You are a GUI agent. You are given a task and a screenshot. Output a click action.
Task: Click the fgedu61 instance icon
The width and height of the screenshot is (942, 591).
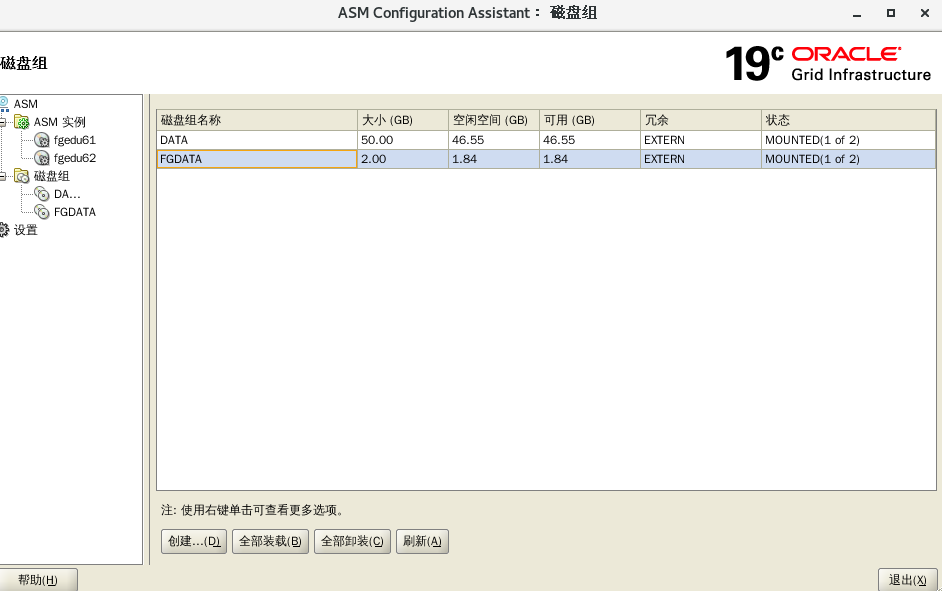[41, 140]
